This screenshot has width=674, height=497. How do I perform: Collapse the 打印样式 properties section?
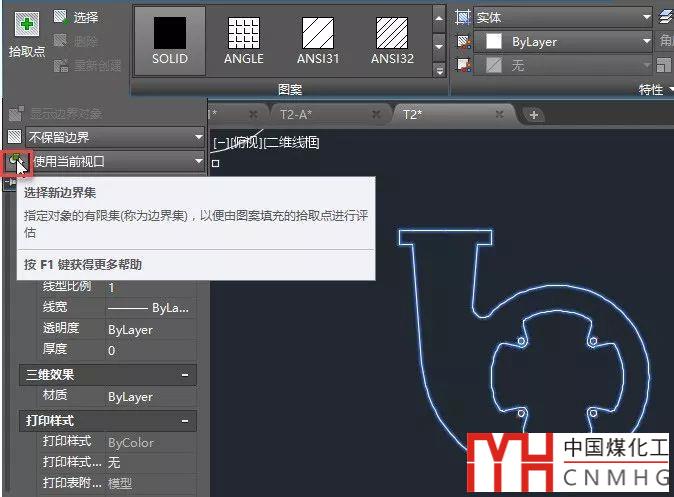(185, 421)
